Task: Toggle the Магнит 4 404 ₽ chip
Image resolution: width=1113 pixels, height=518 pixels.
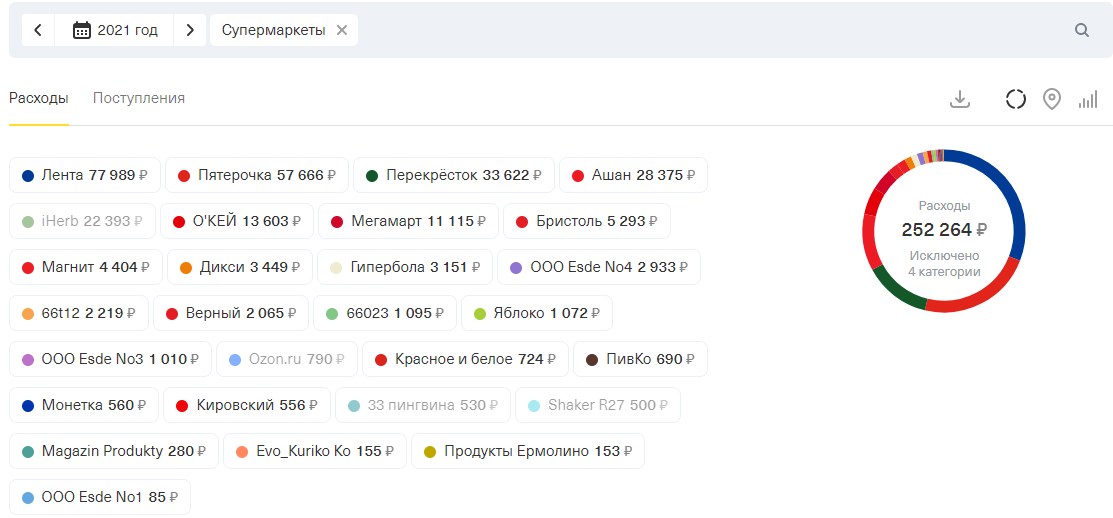Action: [x=86, y=268]
